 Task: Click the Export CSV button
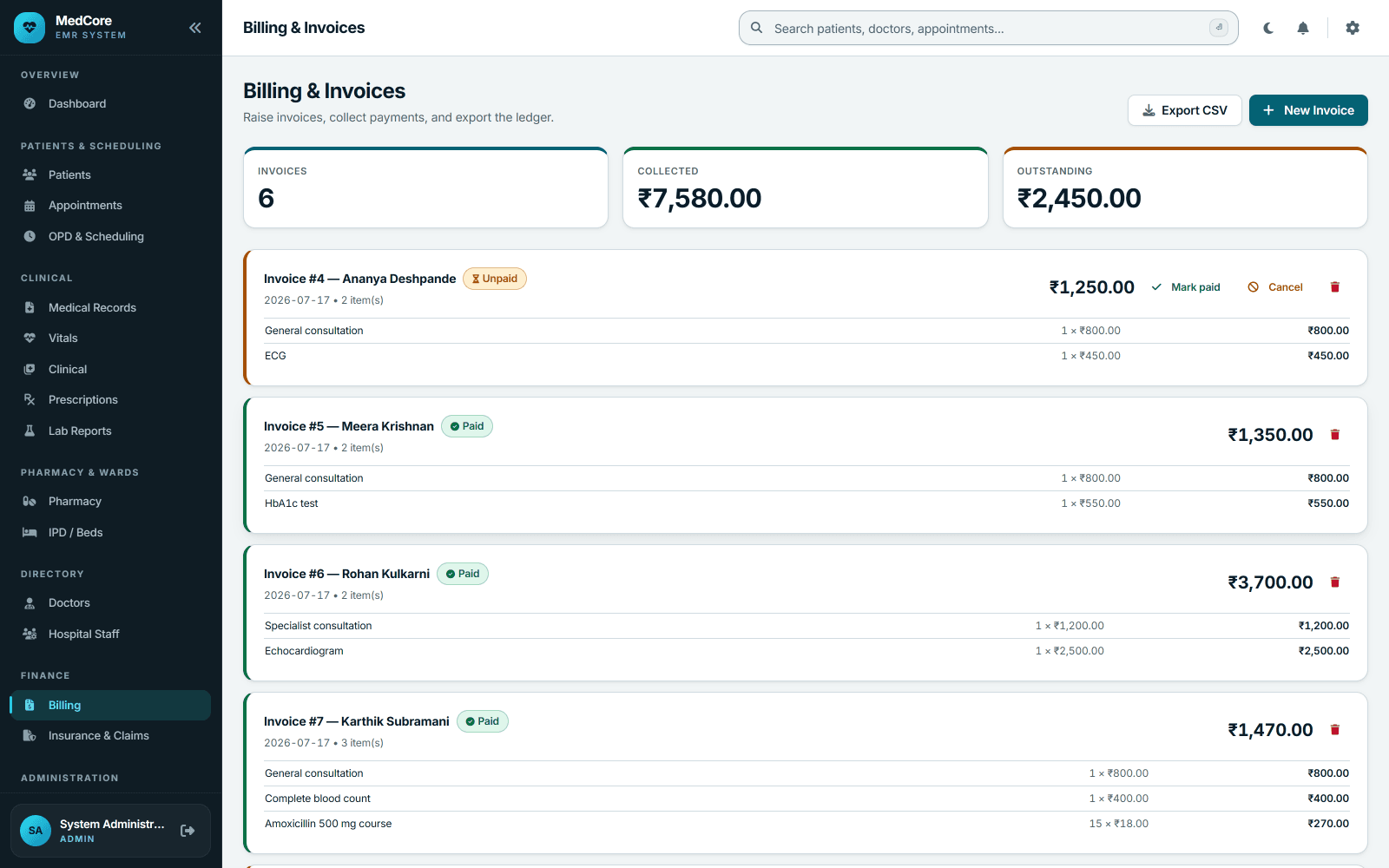(x=1185, y=110)
